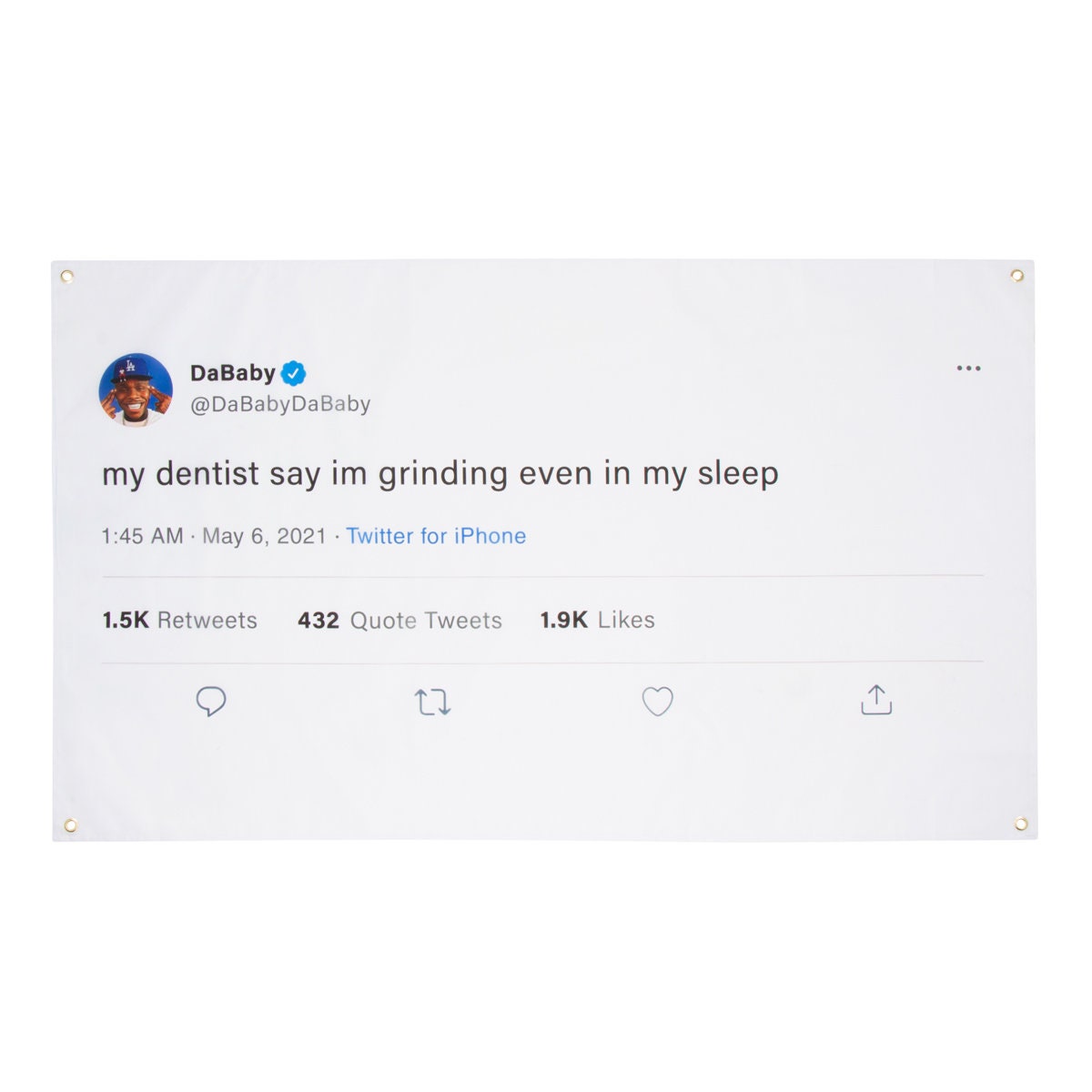Image resolution: width=1092 pixels, height=1092 pixels.
Task: Open DaBaby's profile picture avatar
Action: (136, 389)
